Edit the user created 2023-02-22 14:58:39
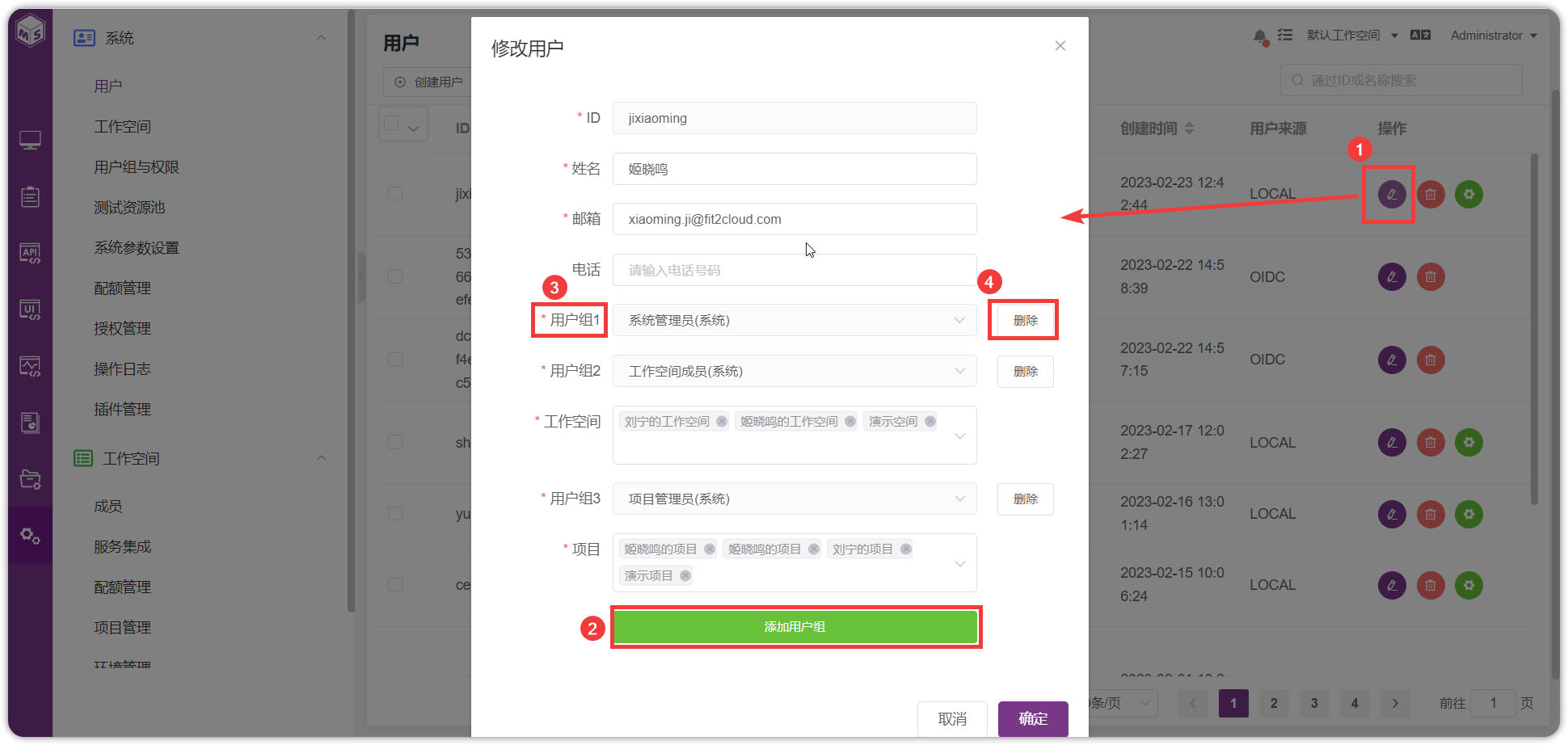The height and width of the screenshot is (745, 1568). click(1392, 277)
